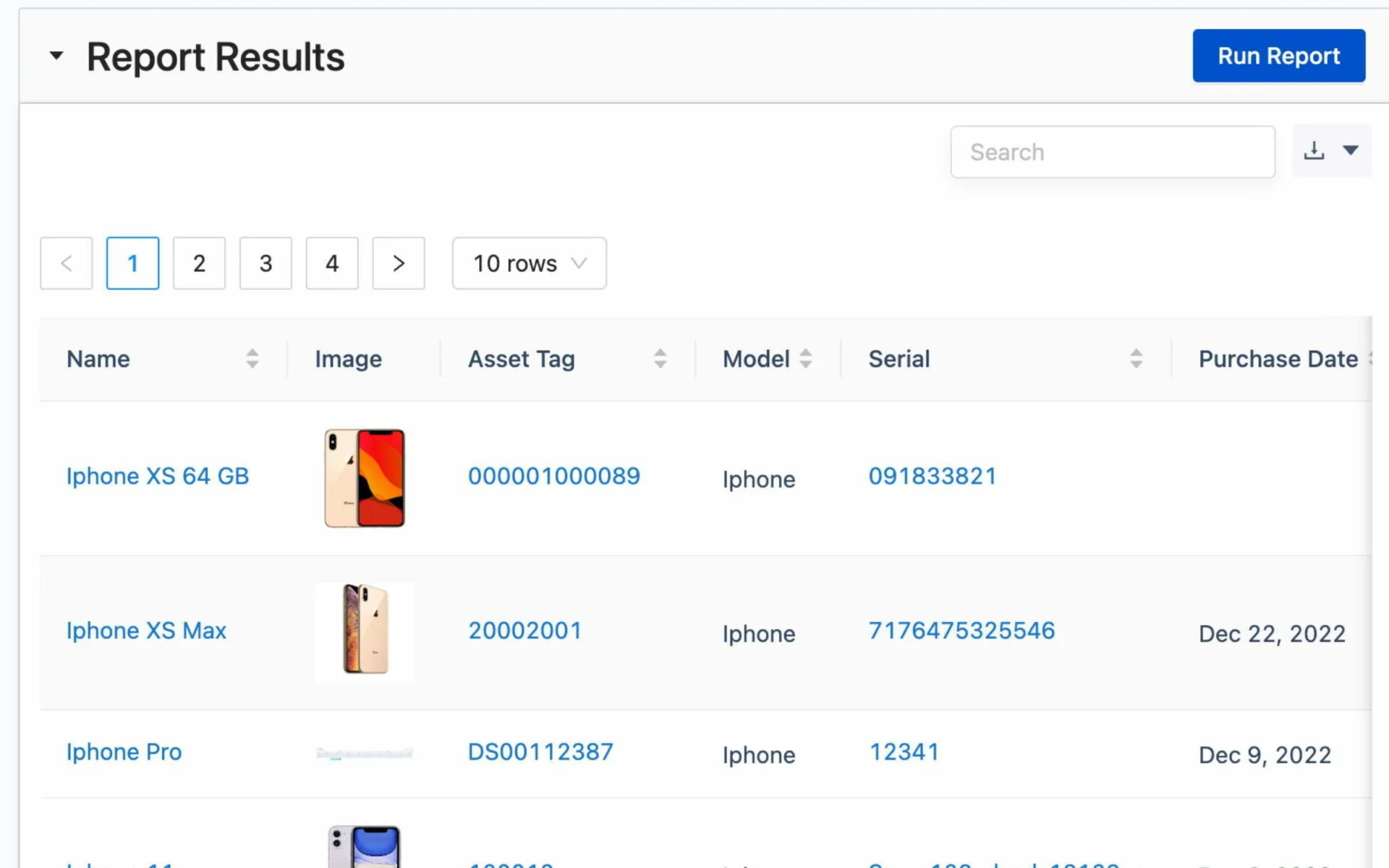Open the 10 rows dropdown
The width and height of the screenshot is (1389, 868).
pos(530,263)
